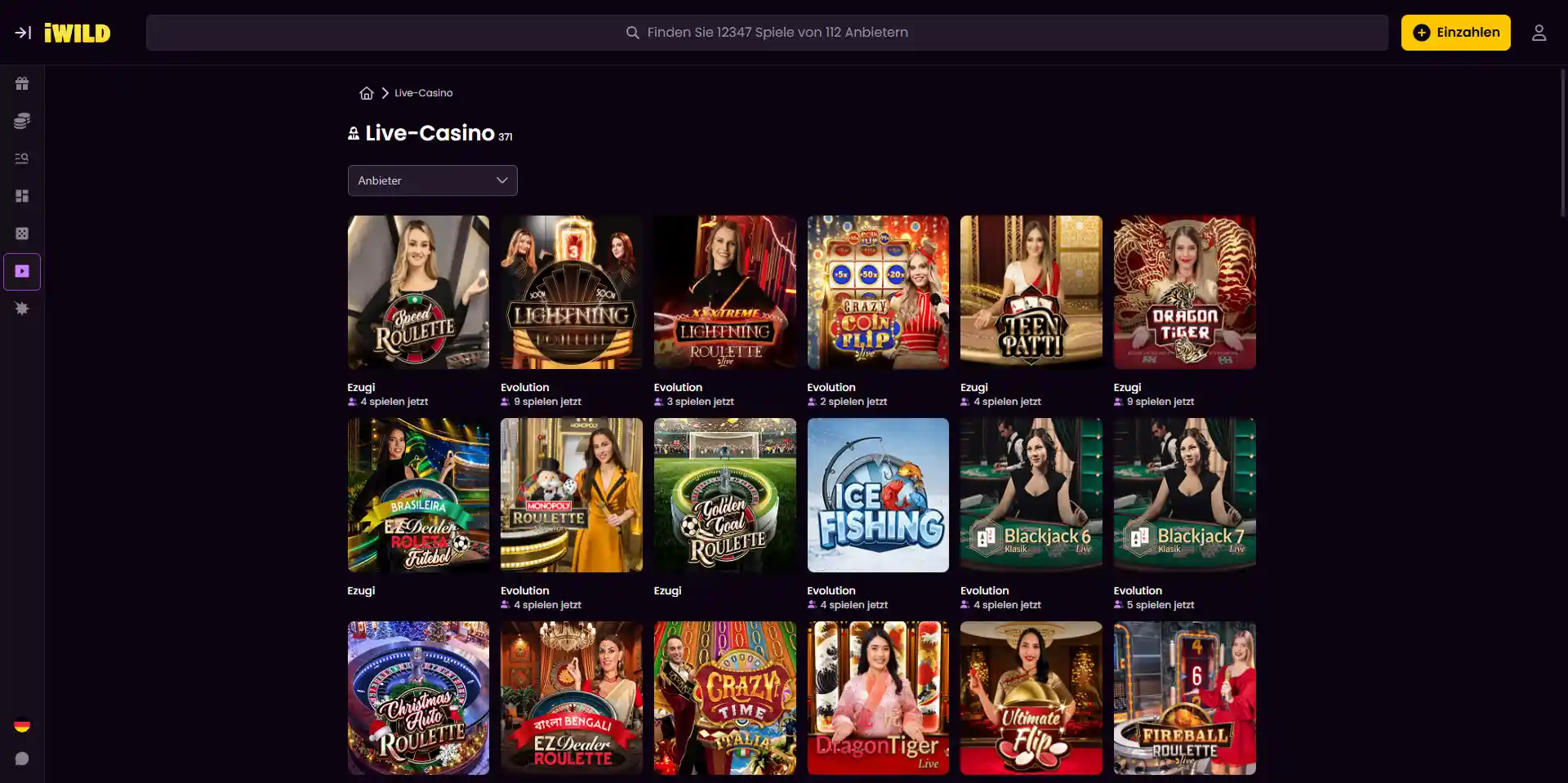
Task: Change language via German flag icon
Action: [x=22, y=725]
